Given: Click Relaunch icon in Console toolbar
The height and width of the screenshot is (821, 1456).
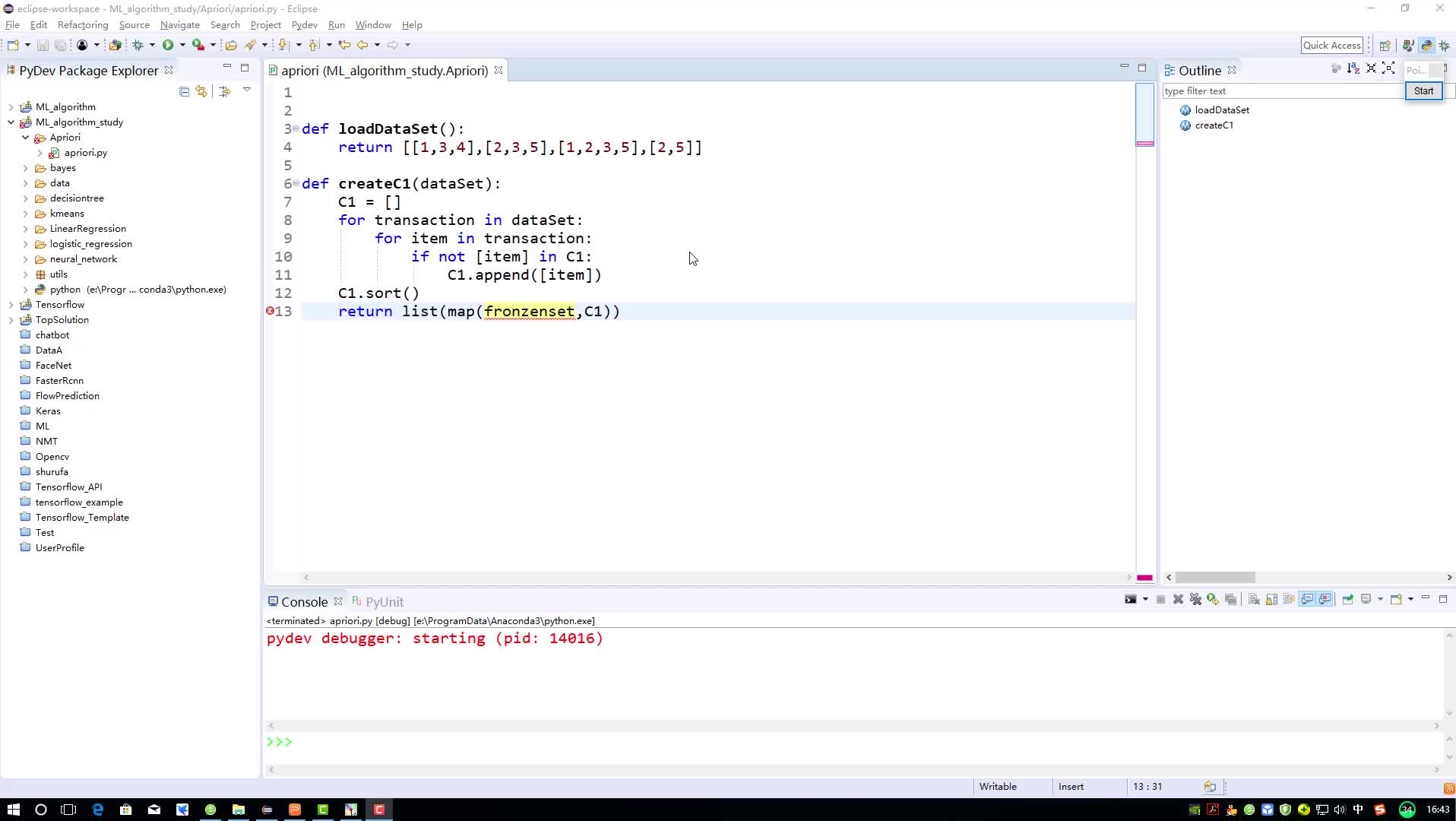Looking at the screenshot, I should pyautogui.click(x=1213, y=599).
